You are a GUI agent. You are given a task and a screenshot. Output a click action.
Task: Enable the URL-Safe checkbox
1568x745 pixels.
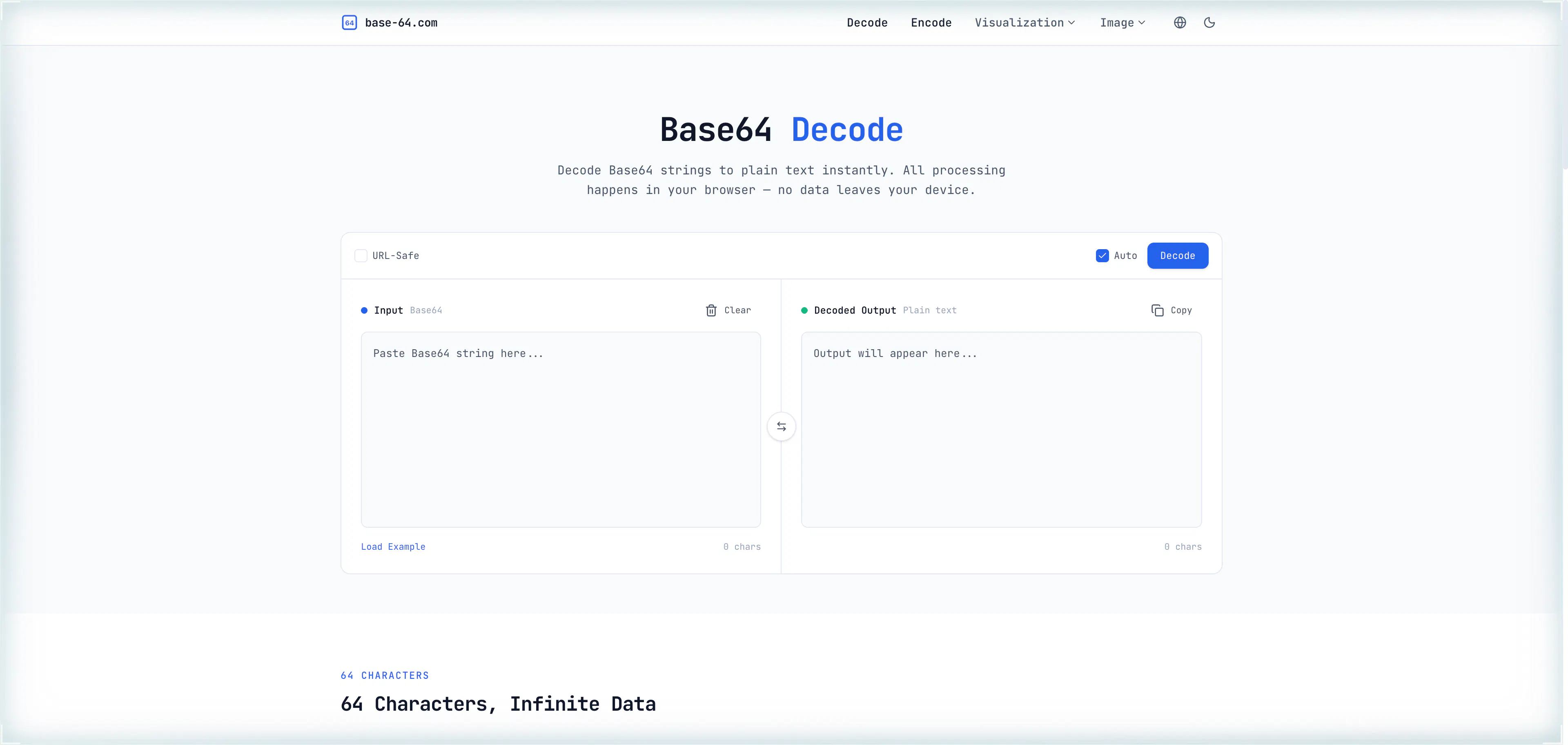click(361, 256)
